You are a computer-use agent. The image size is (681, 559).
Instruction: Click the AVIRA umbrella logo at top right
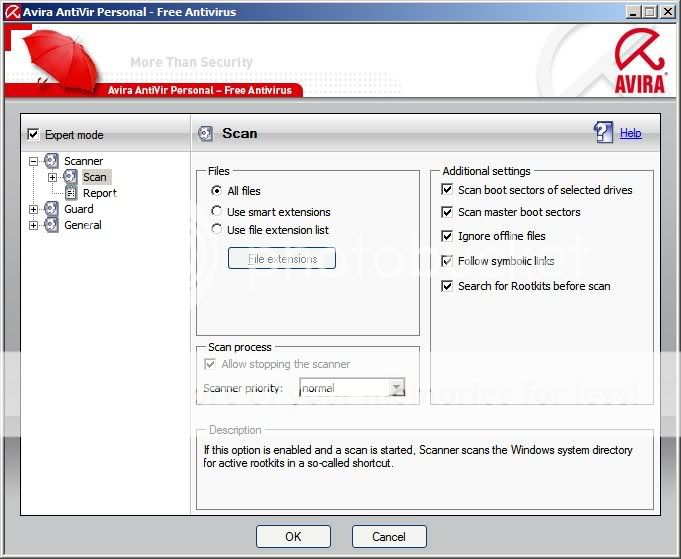640,61
